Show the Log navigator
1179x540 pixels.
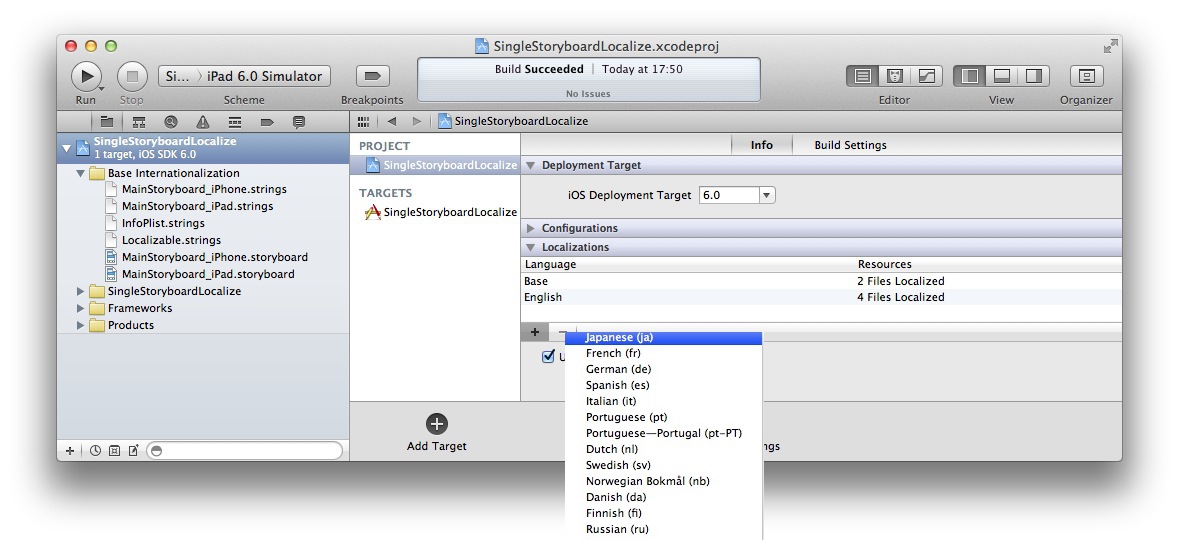click(299, 122)
